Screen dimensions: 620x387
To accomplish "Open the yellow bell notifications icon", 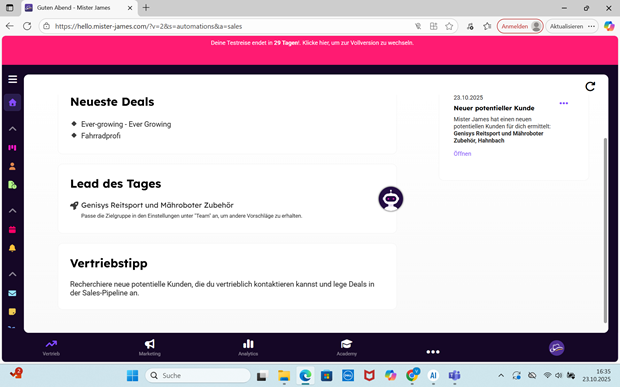I will point(13,248).
